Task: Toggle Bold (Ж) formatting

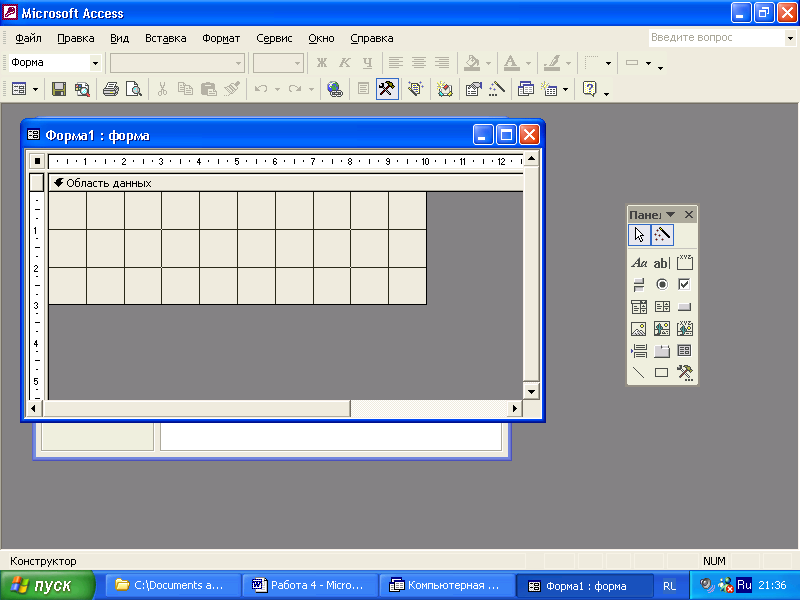Action: [321, 63]
